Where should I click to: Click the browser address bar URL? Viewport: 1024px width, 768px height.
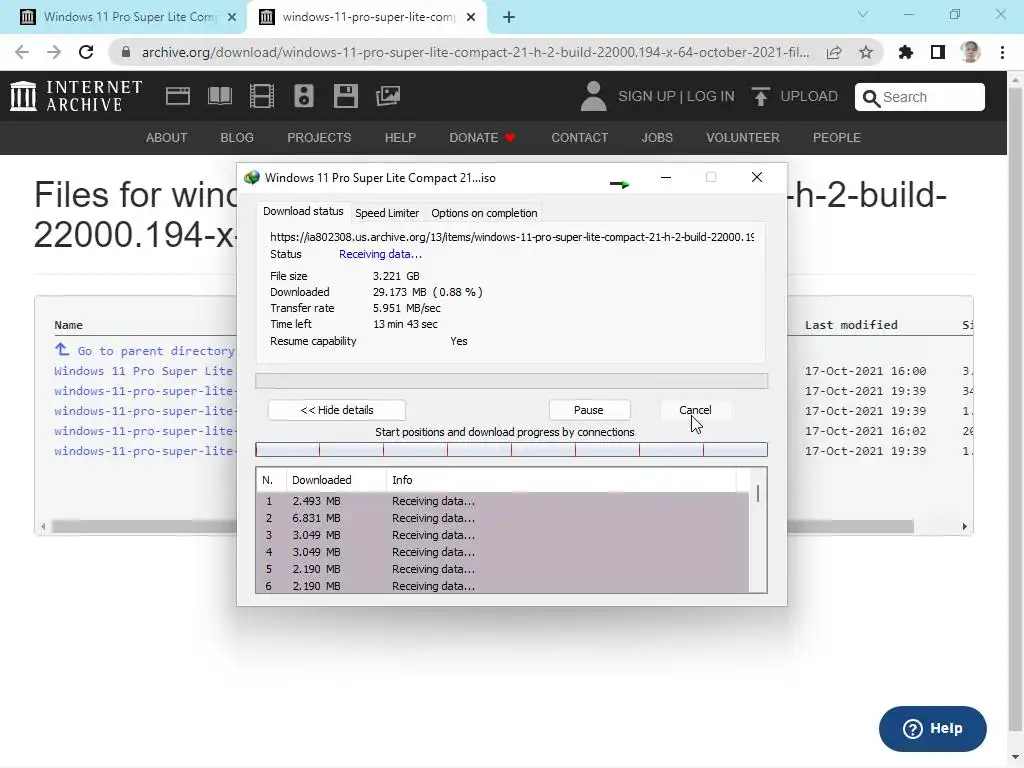475,52
